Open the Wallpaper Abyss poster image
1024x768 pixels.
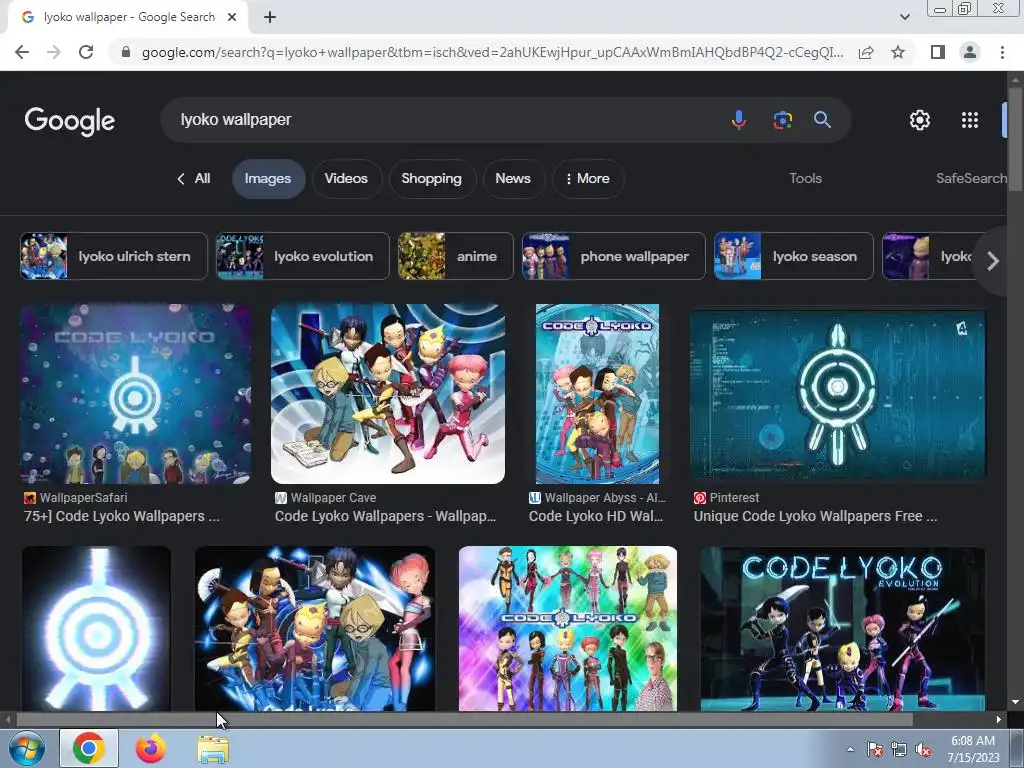click(x=597, y=394)
